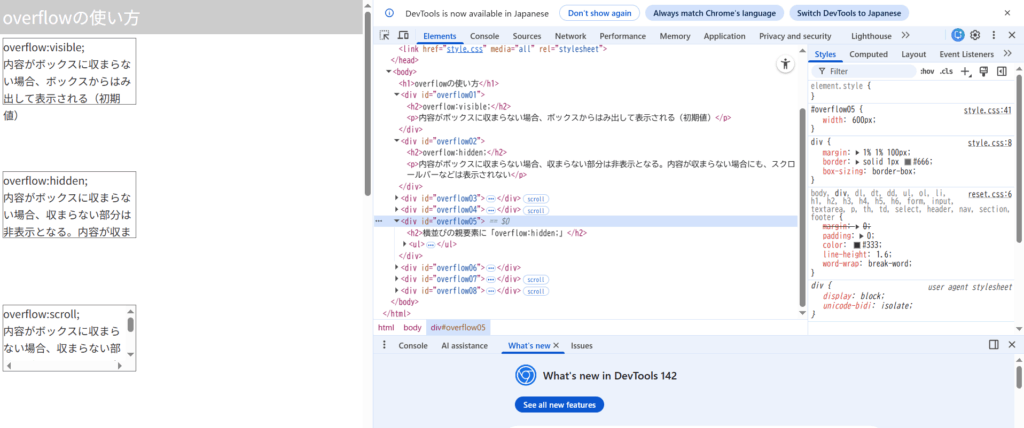Toggle the .cls element classes panel
Image resolution: width=1024 pixels, height=428 pixels.
click(x=946, y=72)
